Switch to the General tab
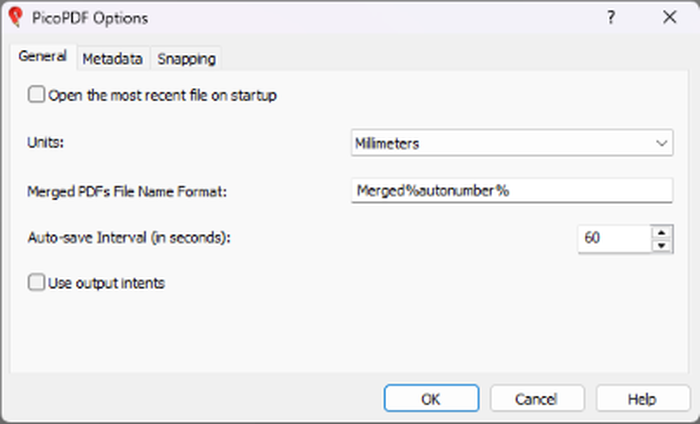This screenshot has width=700, height=424. click(x=43, y=57)
